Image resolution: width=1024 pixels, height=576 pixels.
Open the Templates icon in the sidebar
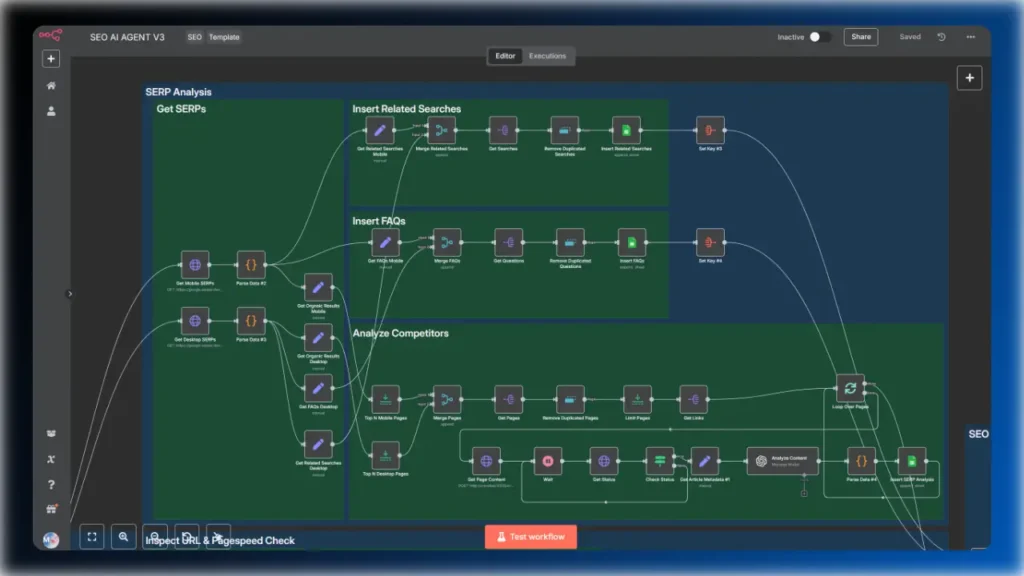point(51,434)
